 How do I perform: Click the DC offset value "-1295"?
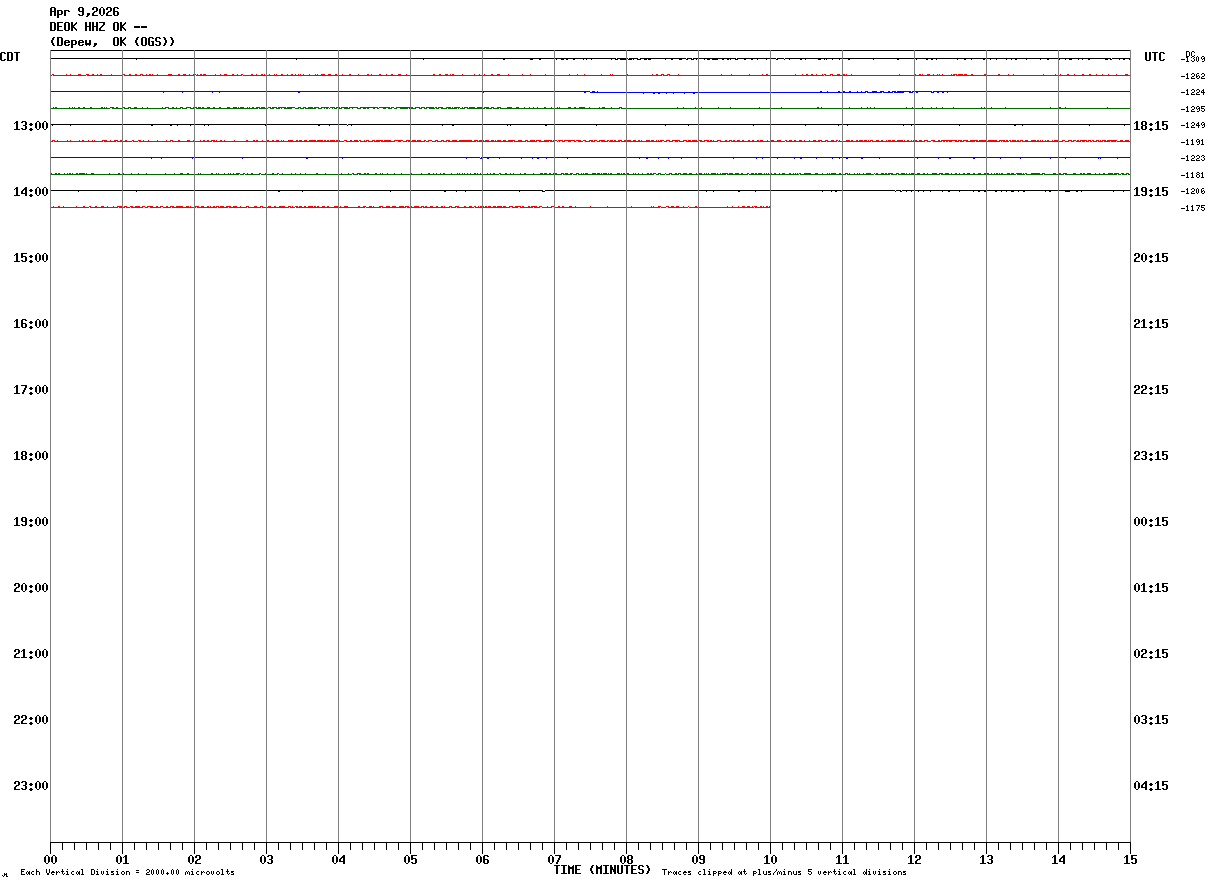point(1193,109)
